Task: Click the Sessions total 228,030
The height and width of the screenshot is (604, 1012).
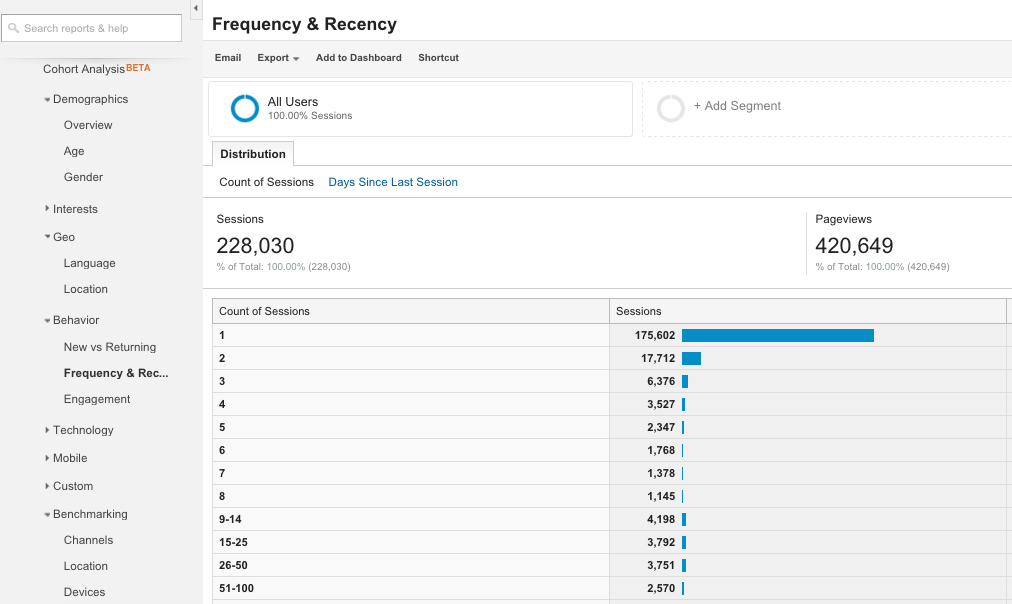Action: coord(255,246)
